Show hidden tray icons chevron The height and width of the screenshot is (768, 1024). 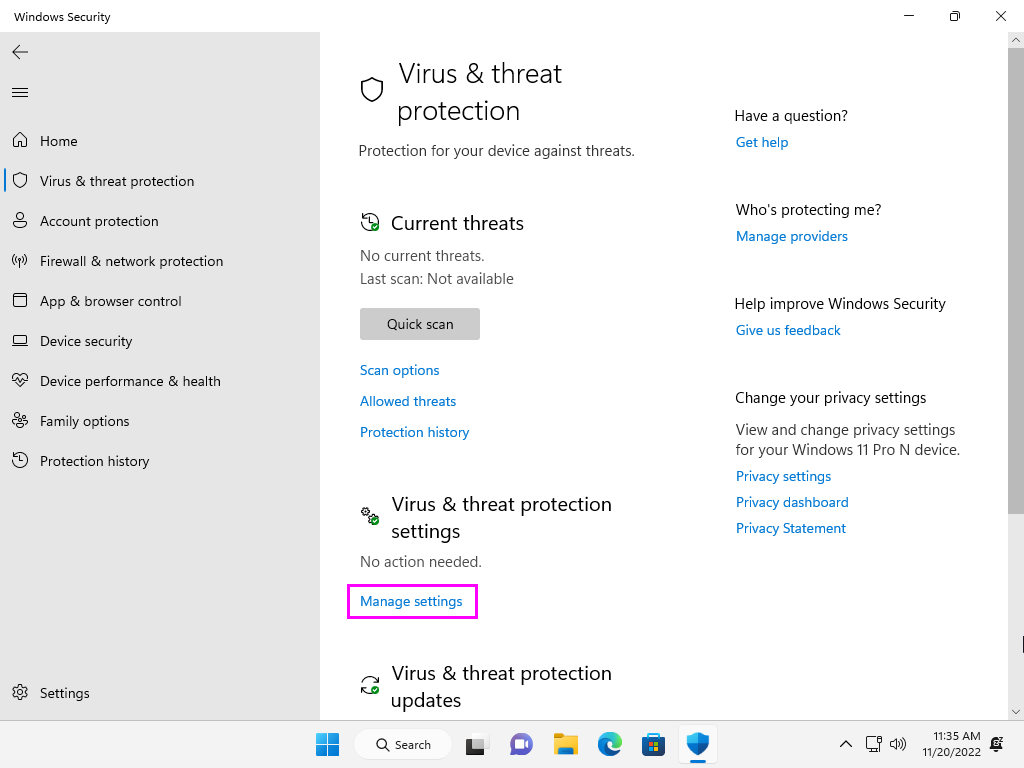pyautogui.click(x=846, y=744)
